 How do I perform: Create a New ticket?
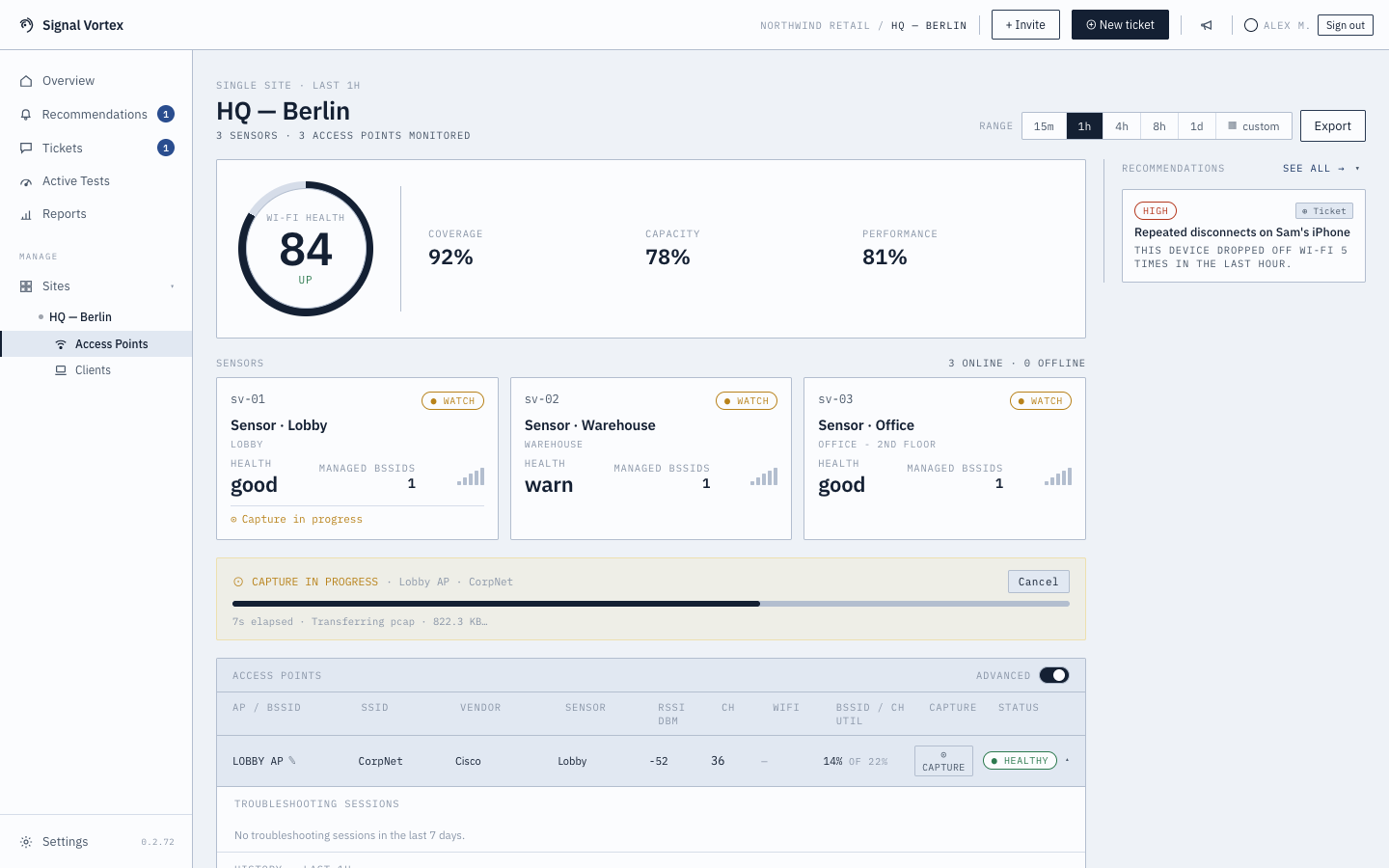(x=1120, y=25)
